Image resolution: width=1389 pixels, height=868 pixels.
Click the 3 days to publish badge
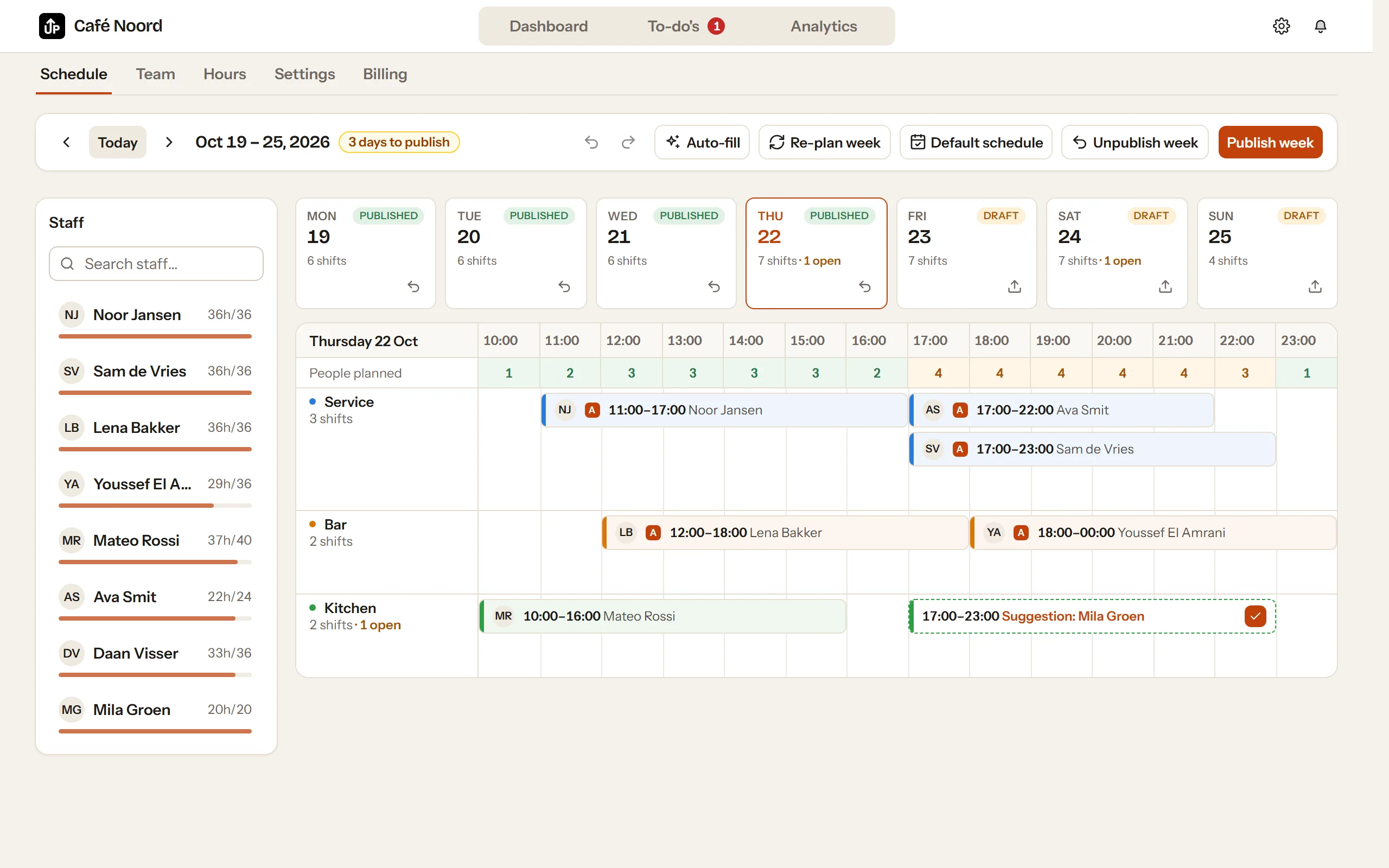tap(398, 142)
